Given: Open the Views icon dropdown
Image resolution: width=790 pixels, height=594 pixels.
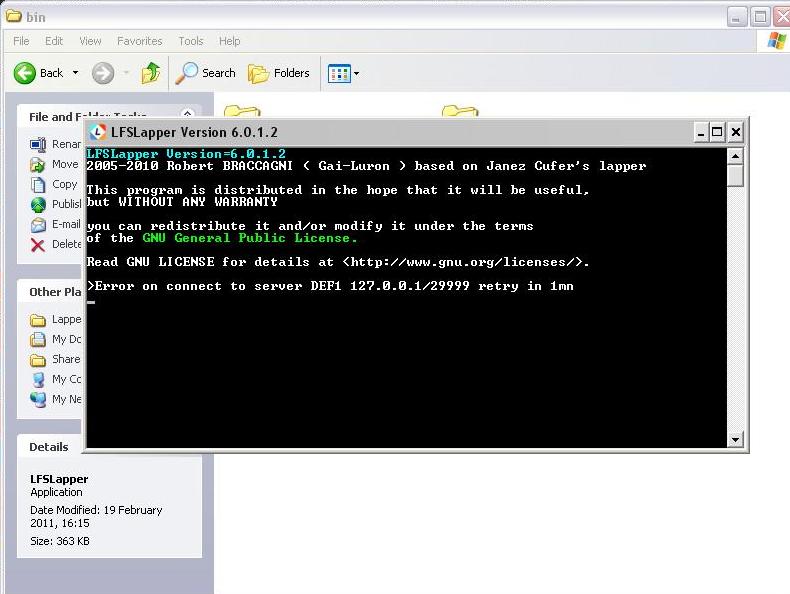Looking at the screenshot, I should point(344,74).
